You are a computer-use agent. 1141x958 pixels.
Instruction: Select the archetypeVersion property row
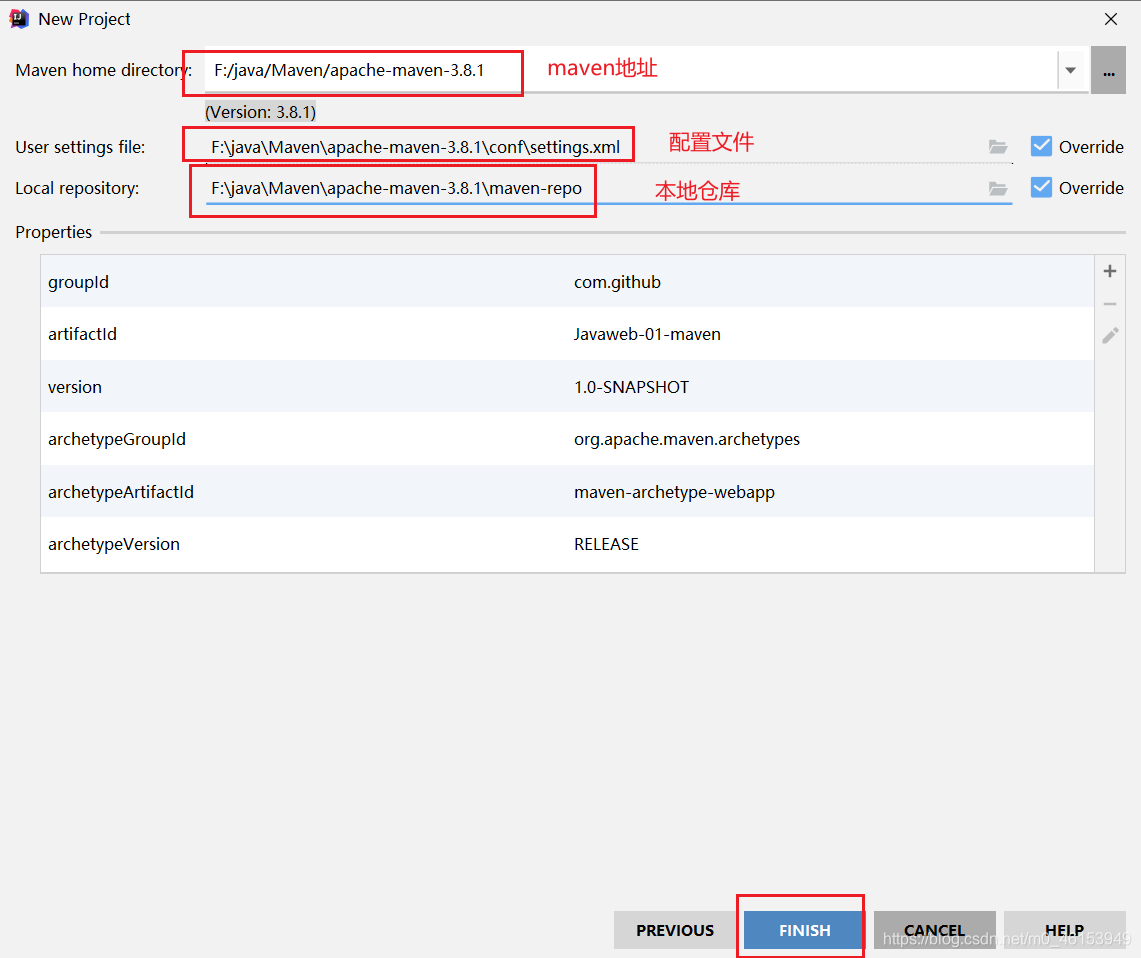pyautogui.click(x=567, y=544)
